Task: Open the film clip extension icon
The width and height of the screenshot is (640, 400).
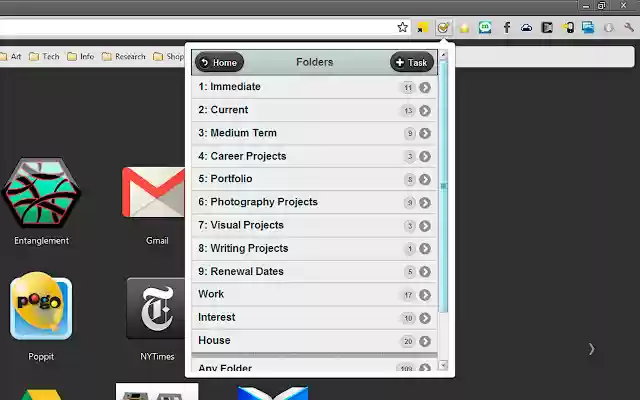Action: (x=547, y=28)
